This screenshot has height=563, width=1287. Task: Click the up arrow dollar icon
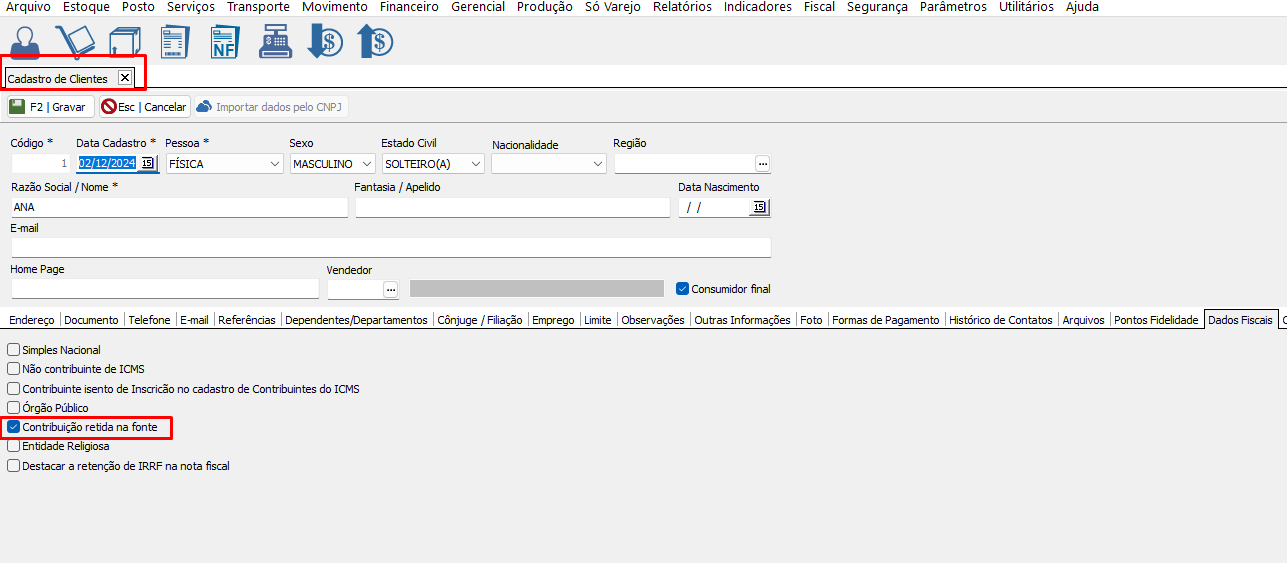[x=375, y=41]
